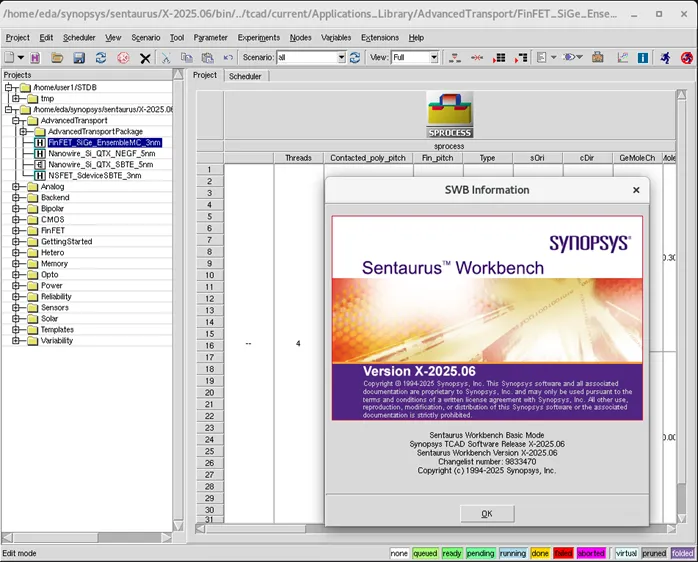Click experiment row number 16
This screenshot has height=562, width=698.
click(x=210, y=346)
